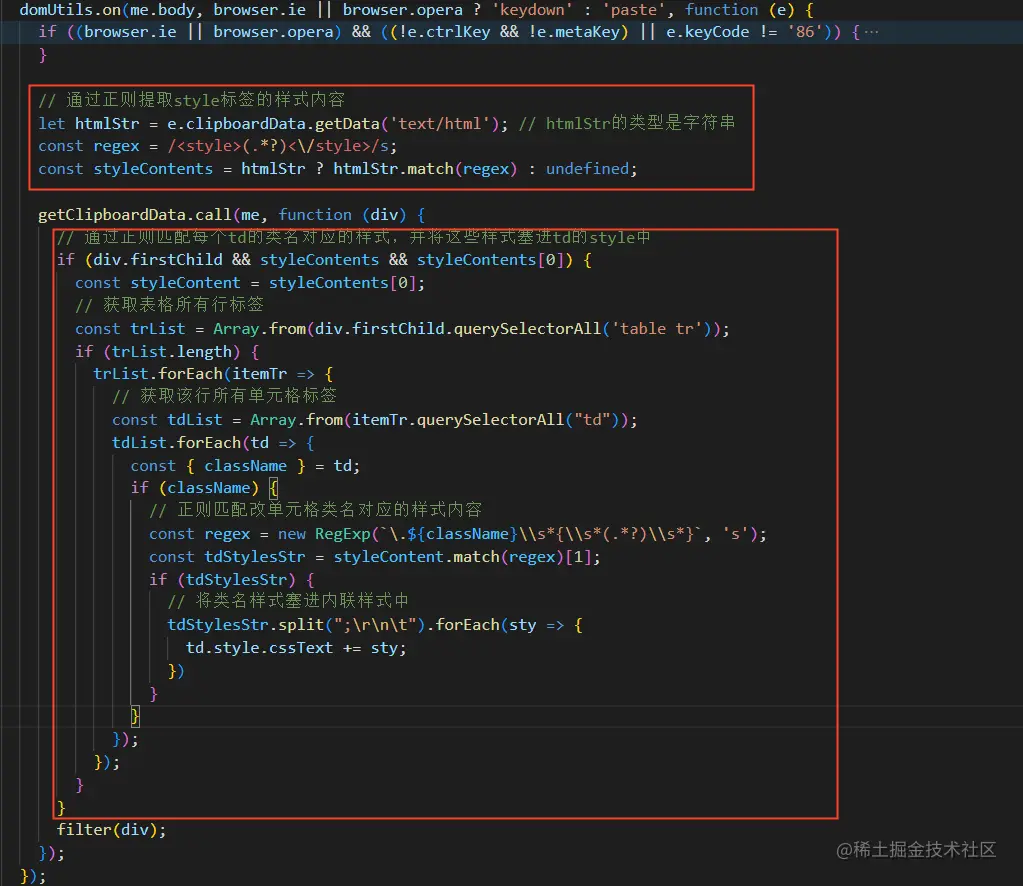Click the "const styleContent = styleContents[0];" line
The height and width of the screenshot is (886, 1023).
coord(250,283)
